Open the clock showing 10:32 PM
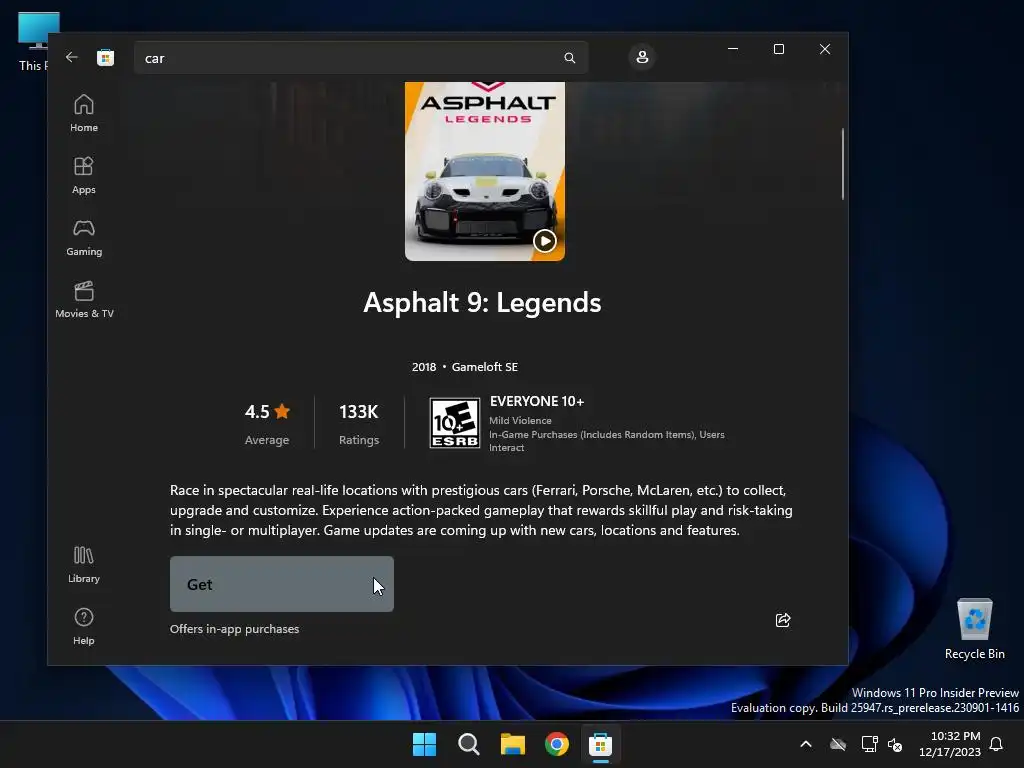 coord(950,744)
